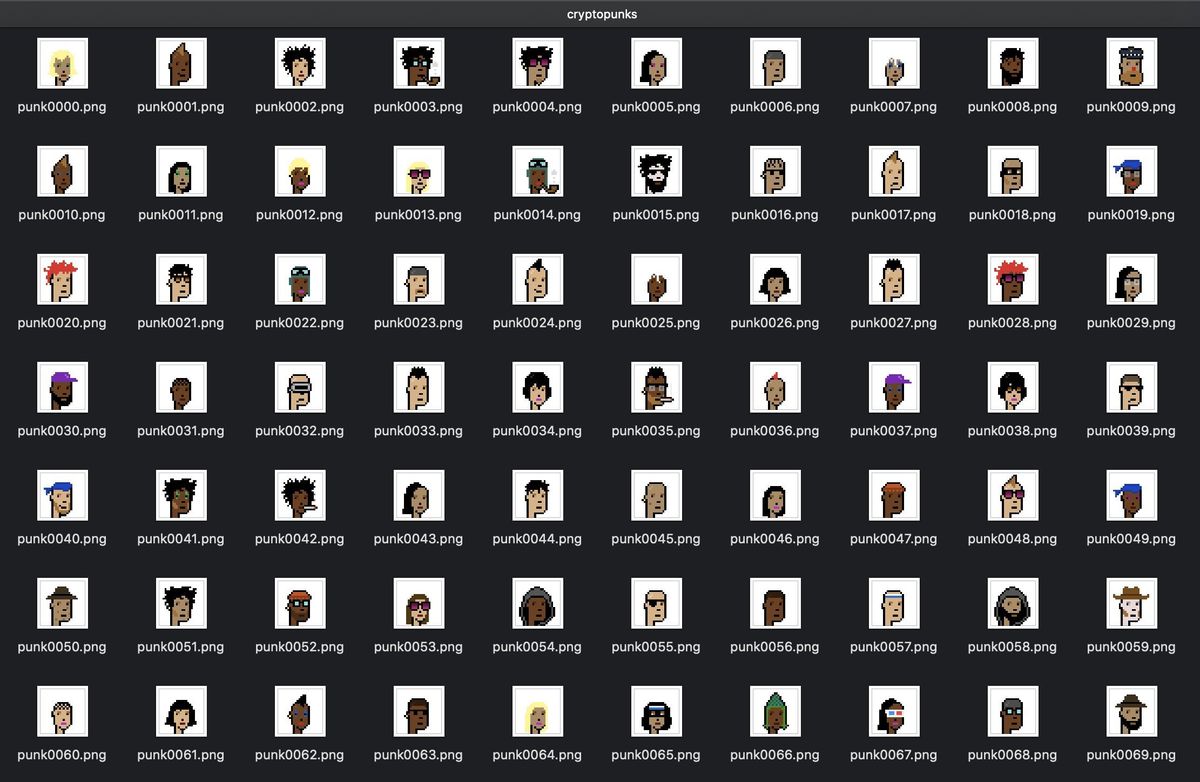Click the punk0037.png file icon
Viewport: 1200px width, 782px height.
[x=894, y=387]
